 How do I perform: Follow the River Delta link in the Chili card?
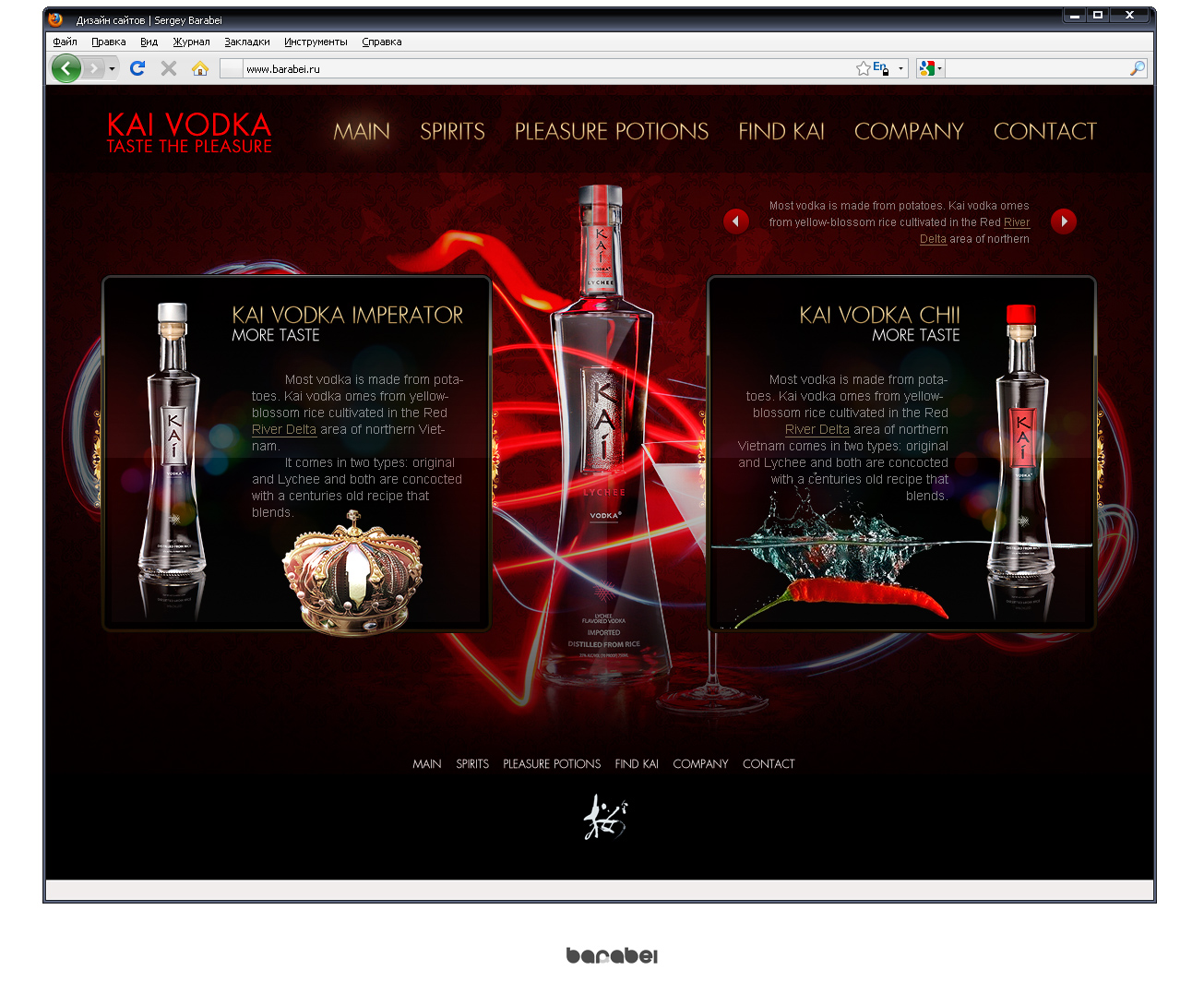[817, 429]
